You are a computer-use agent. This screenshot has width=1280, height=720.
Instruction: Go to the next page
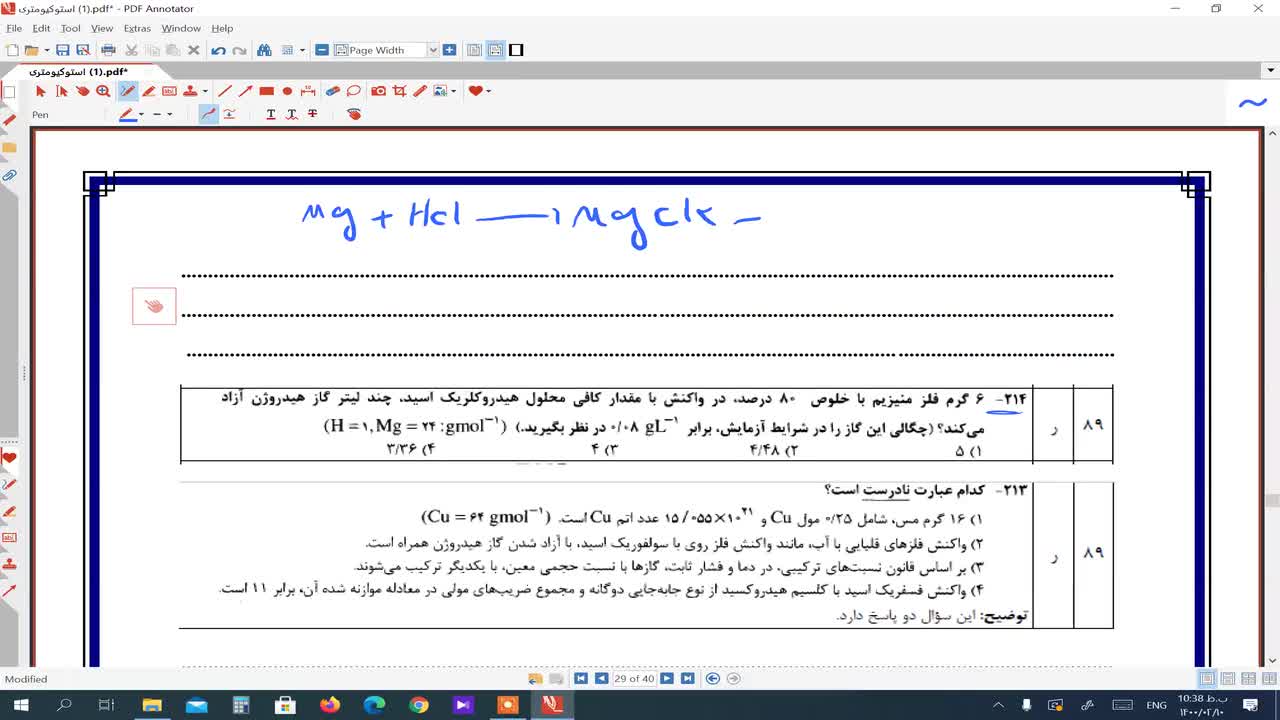[x=667, y=679]
